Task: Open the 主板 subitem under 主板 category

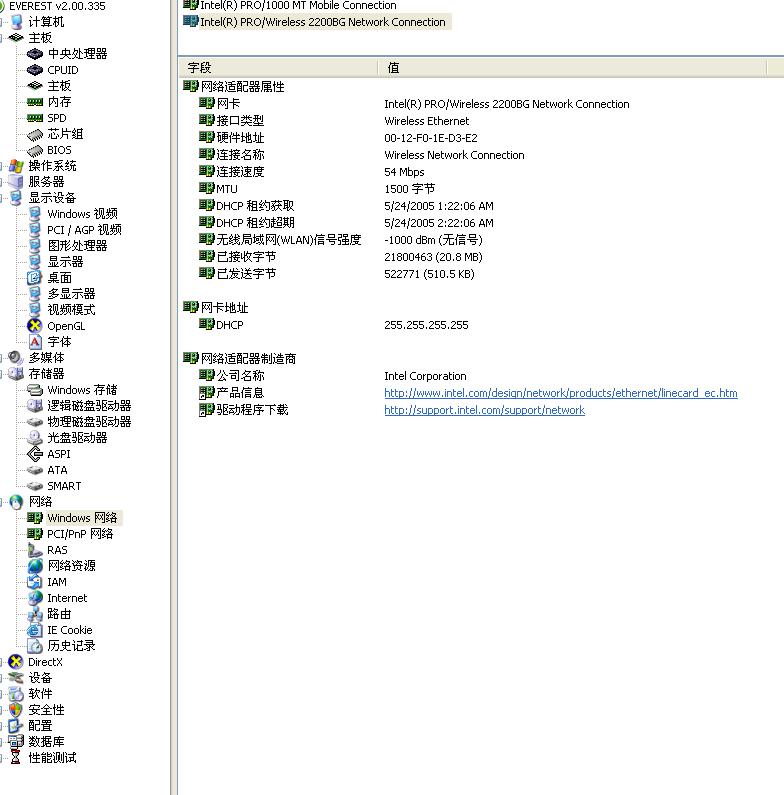Action: coord(59,86)
